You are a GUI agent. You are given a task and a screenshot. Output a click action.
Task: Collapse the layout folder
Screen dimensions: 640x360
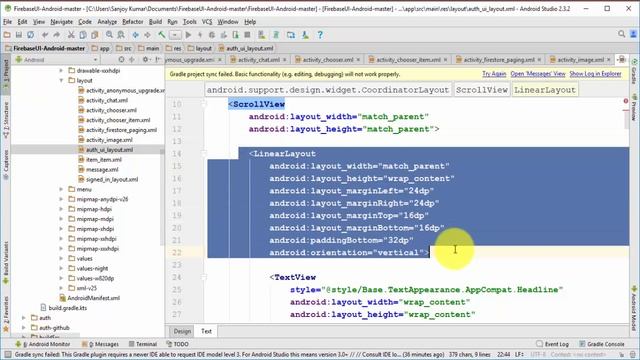point(61,80)
